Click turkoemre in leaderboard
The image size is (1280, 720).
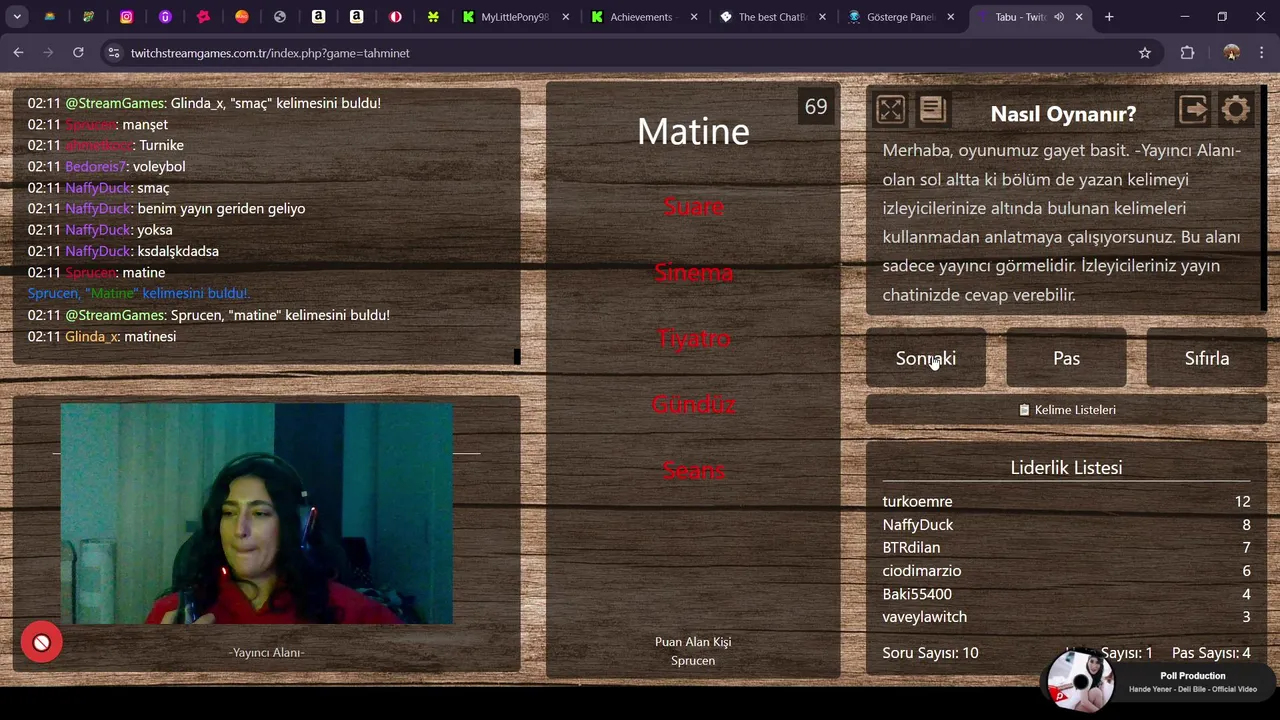(917, 502)
